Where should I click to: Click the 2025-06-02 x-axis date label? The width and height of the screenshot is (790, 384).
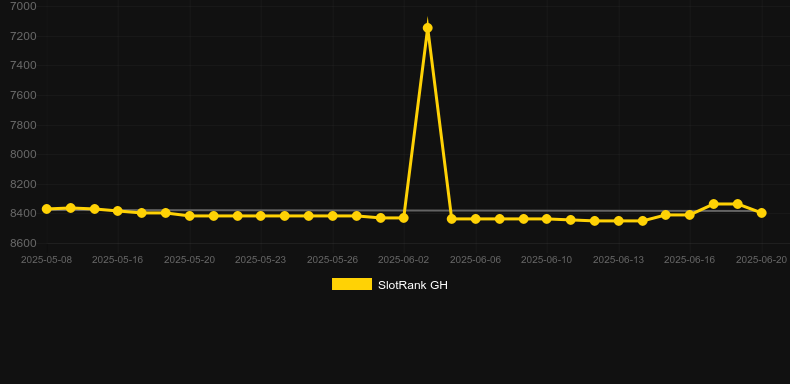(404, 260)
